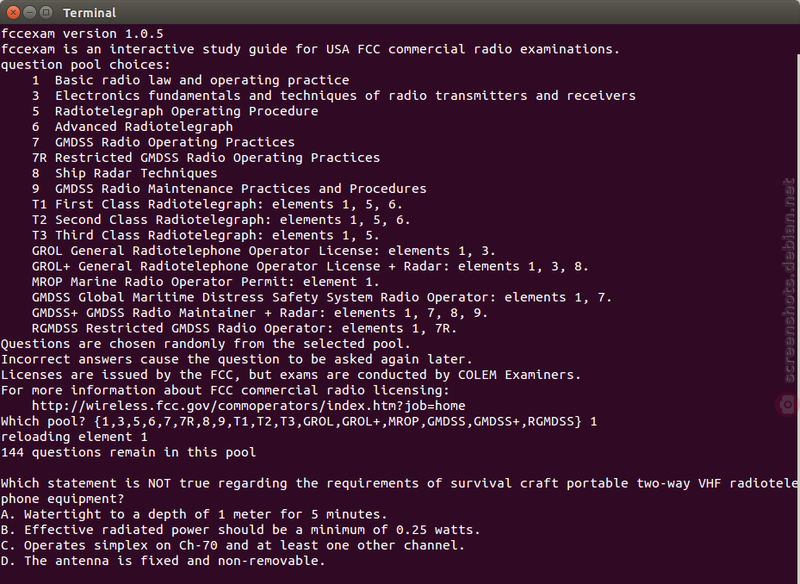Click the 'Ship Radar Techniques' line
Image resolution: width=800 pixels, height=584 pixels.
[x=124, y=173]
